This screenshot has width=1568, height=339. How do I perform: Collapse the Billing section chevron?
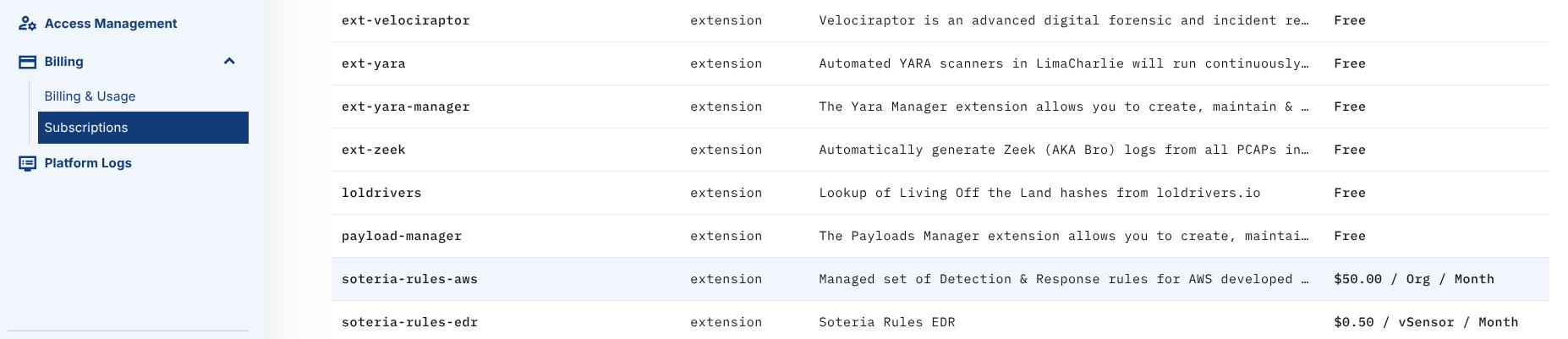[229, 62]
